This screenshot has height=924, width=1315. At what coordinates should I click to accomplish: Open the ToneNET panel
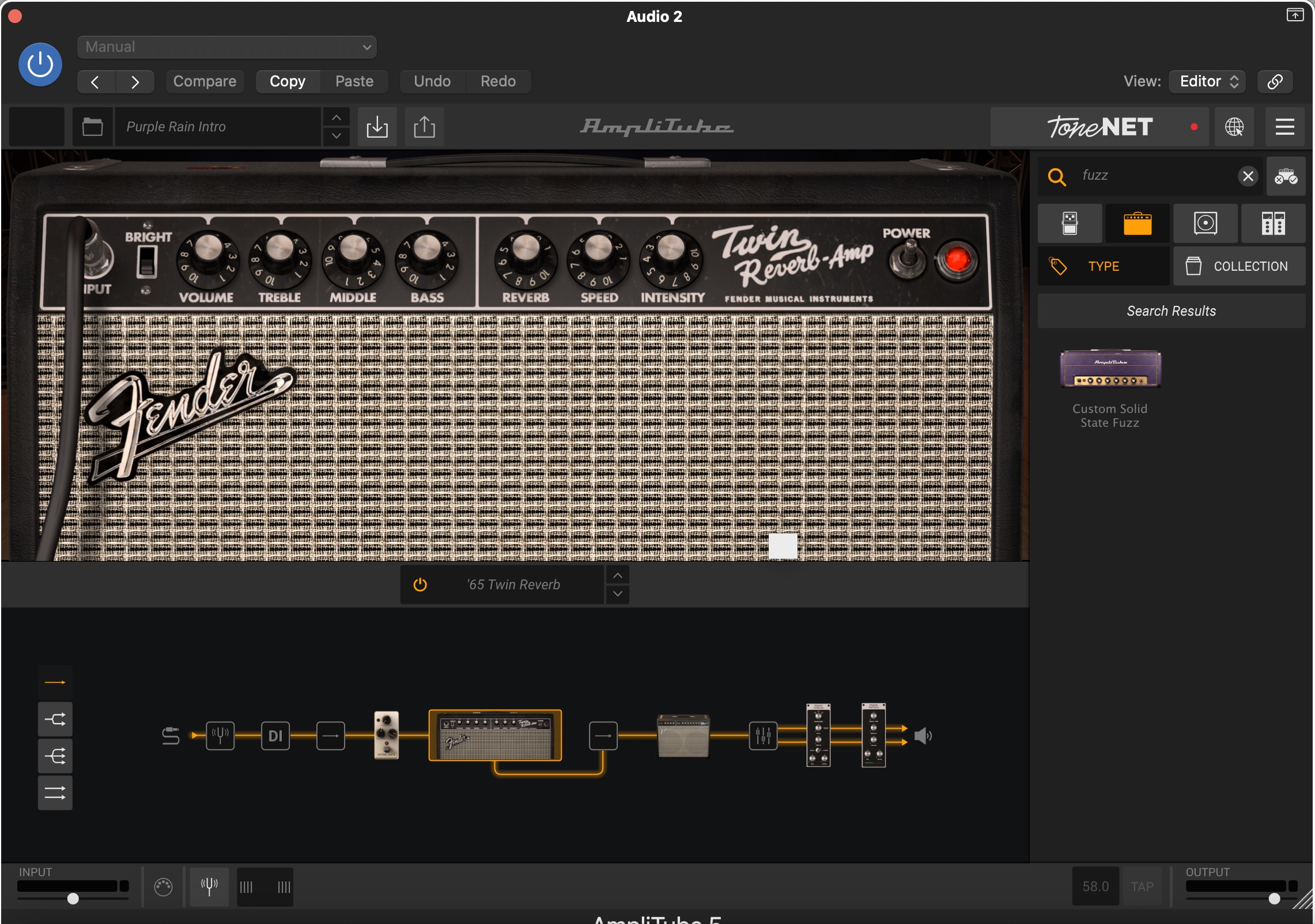1101,127
